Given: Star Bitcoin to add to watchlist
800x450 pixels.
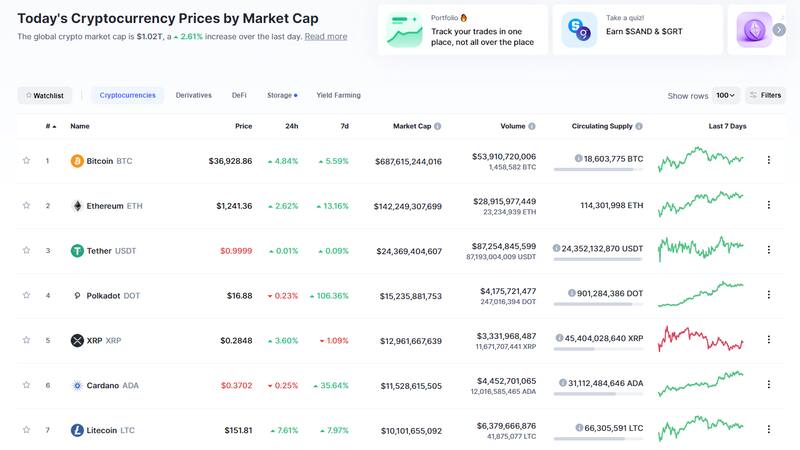Looking at the screenshot, I should pos(26,160).
